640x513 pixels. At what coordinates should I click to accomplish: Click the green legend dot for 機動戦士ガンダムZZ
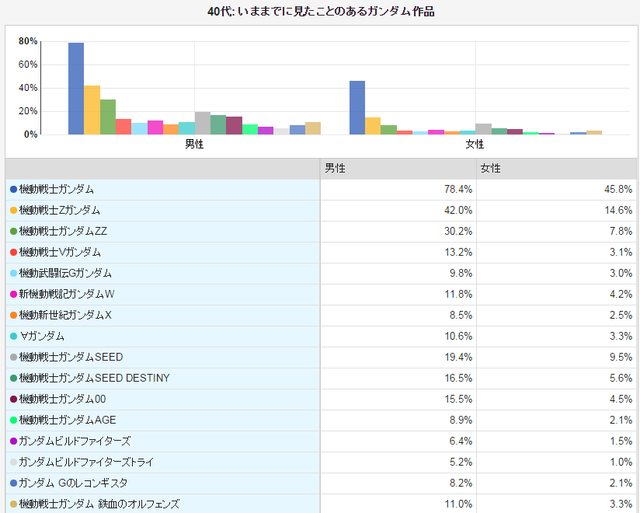pos(13,231)
